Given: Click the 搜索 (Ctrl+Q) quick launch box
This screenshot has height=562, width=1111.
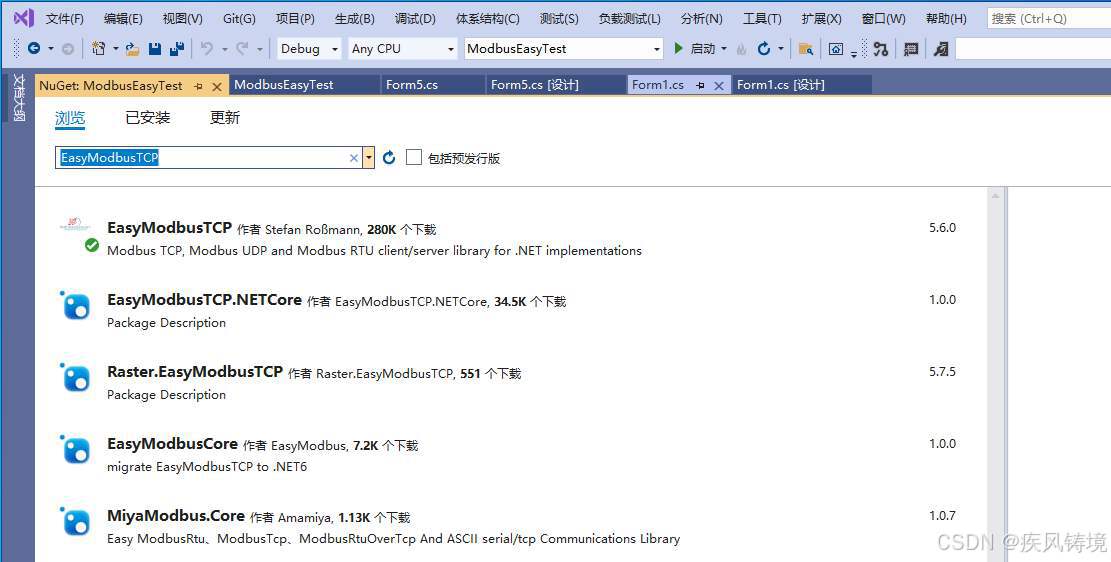Looking at the screenshot, I should pyautogui.click(x=1049, y=18).
